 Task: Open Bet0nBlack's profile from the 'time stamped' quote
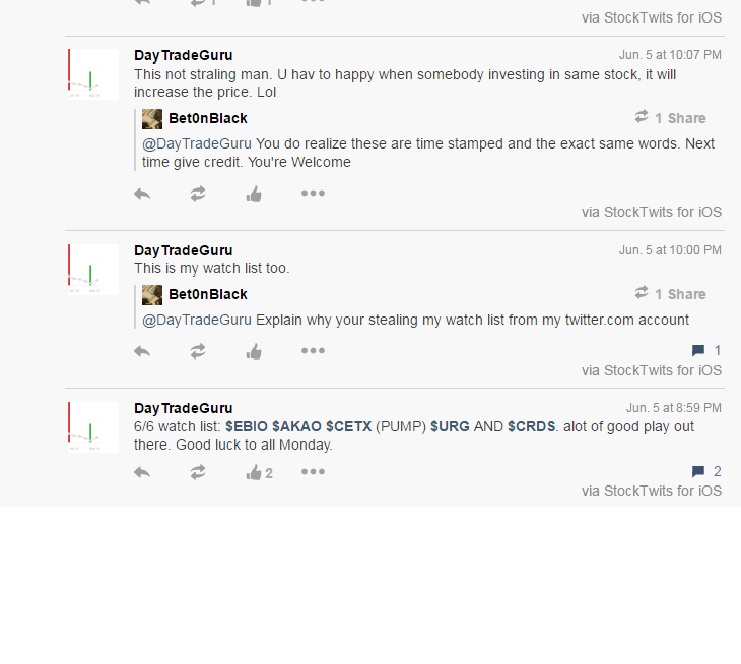tap(208, 118)
